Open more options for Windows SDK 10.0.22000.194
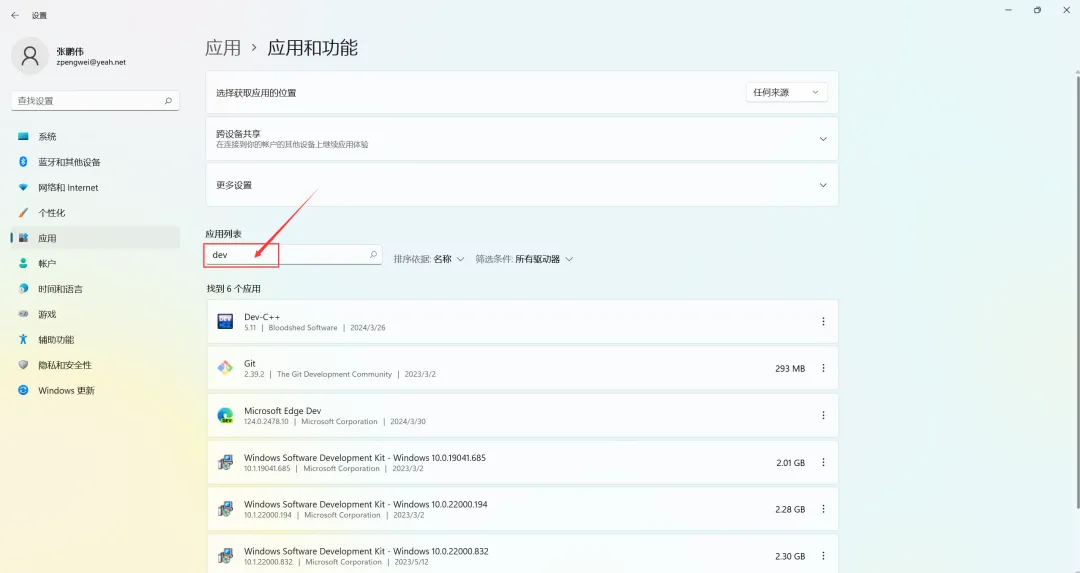This screenshot has width=1080, height=573. point(823,510)
